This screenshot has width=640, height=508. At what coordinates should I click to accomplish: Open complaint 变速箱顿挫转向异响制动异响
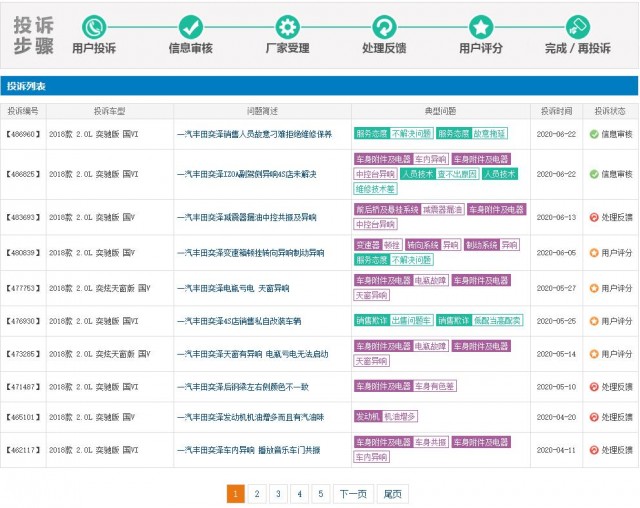251,253
